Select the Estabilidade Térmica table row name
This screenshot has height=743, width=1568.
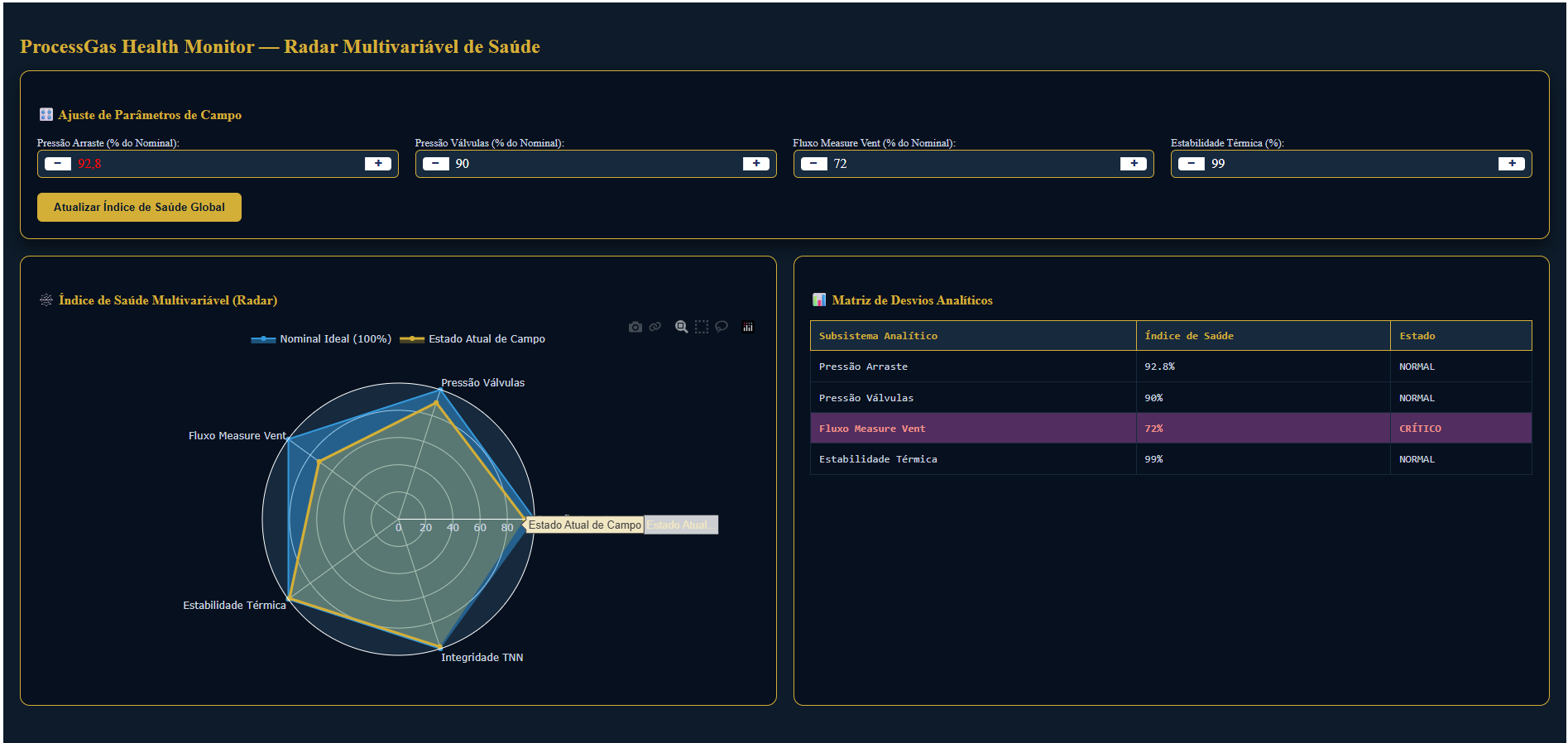[878, 459]
